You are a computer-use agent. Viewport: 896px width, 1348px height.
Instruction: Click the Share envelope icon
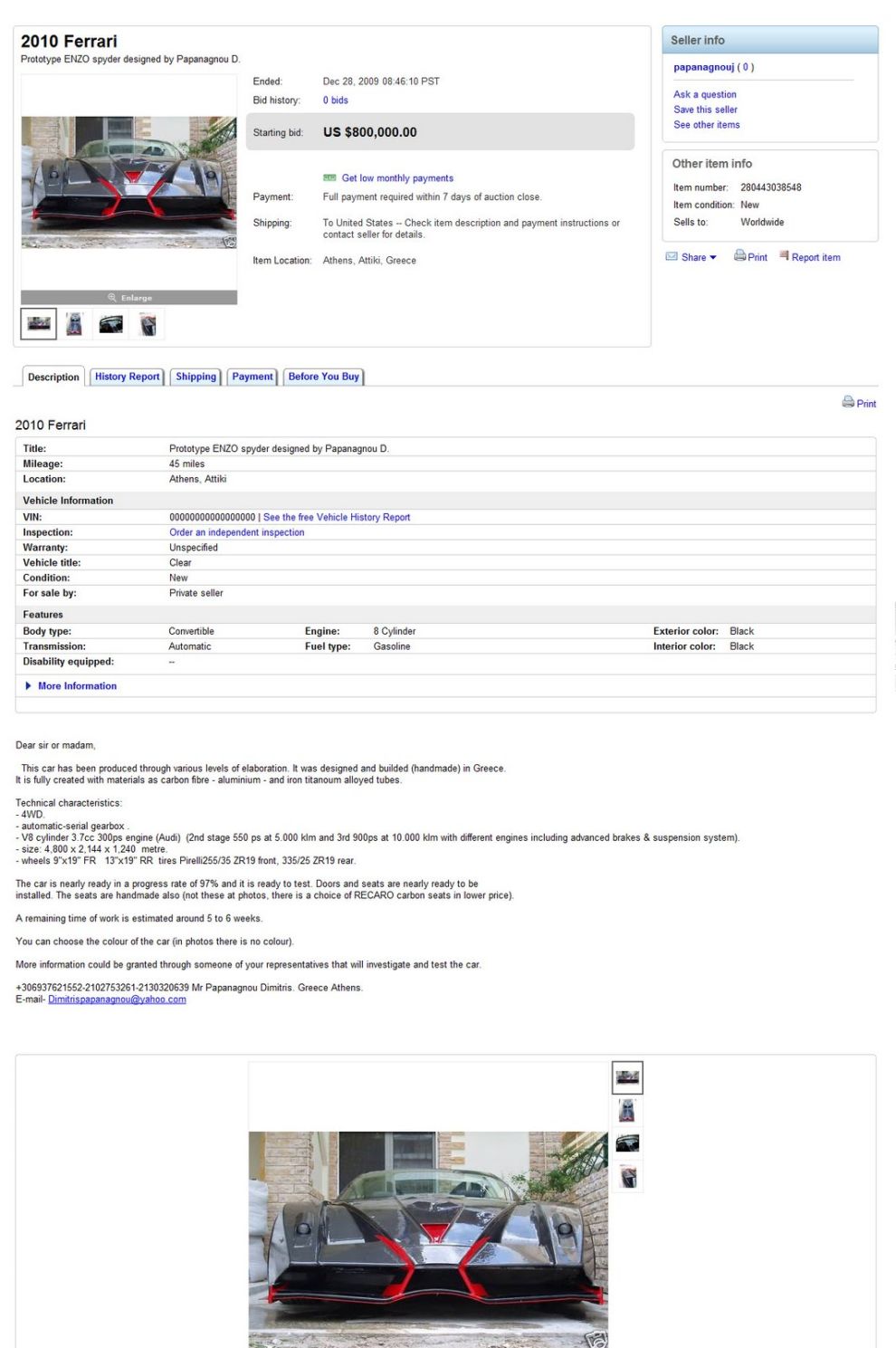tap(672, 257)
